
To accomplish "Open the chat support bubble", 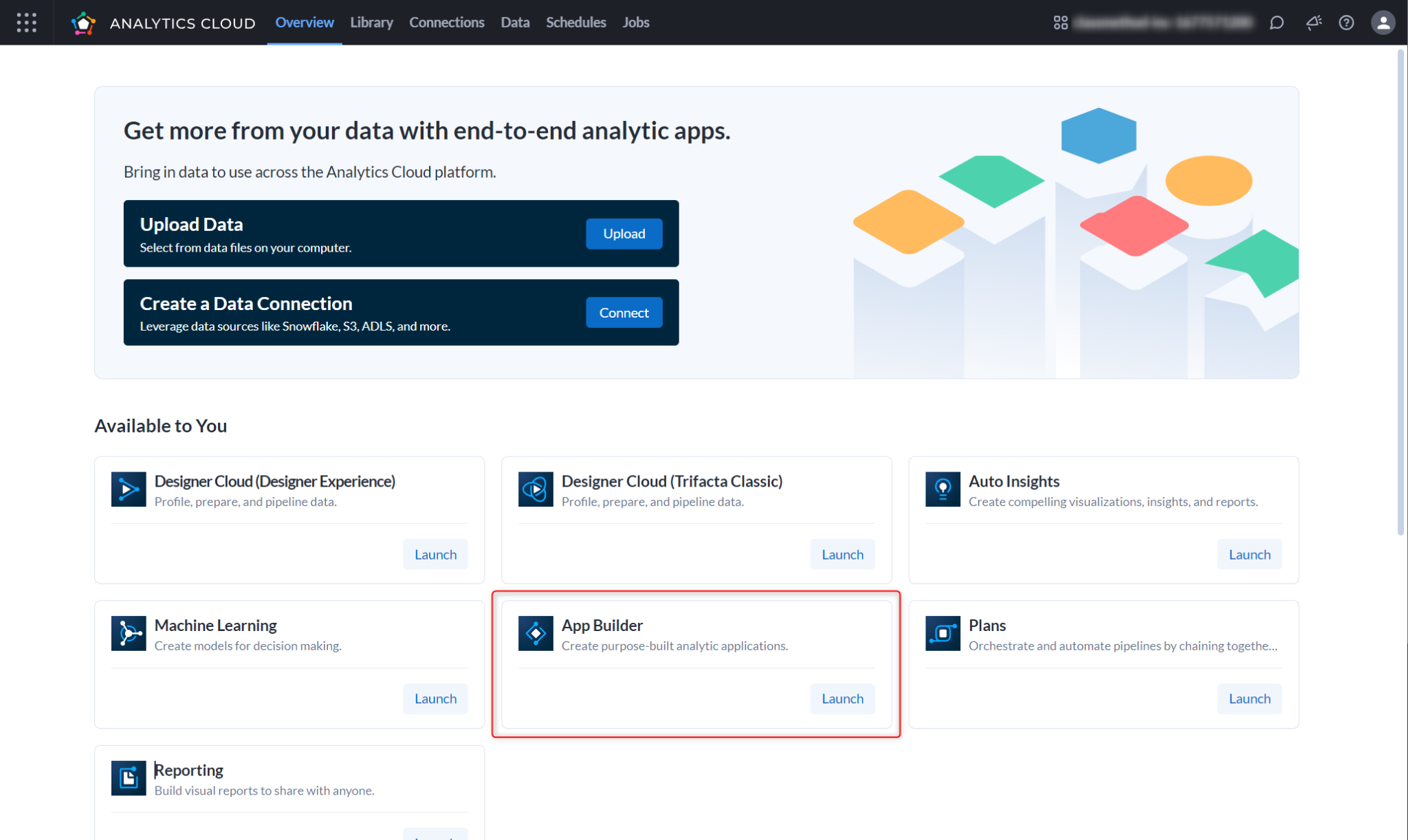I will pyautogui.click(x=1277, y=22).
